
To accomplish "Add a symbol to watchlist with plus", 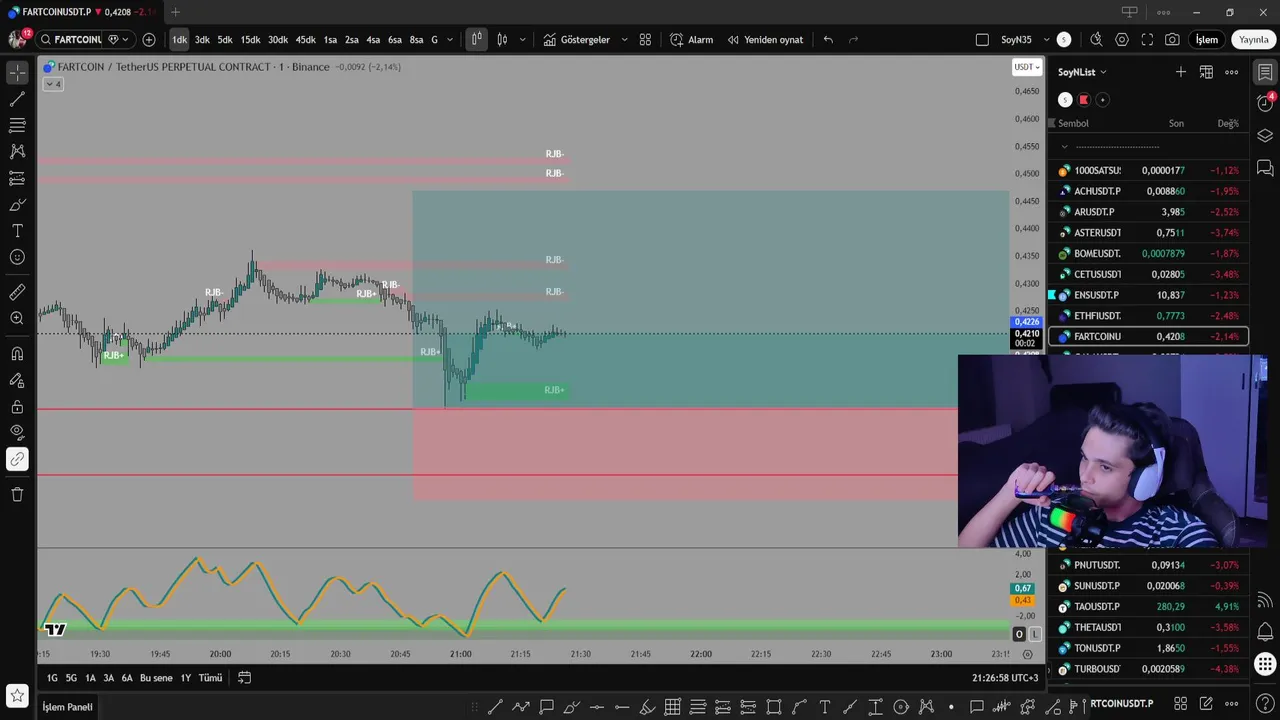I will (x=1181, y=72).
